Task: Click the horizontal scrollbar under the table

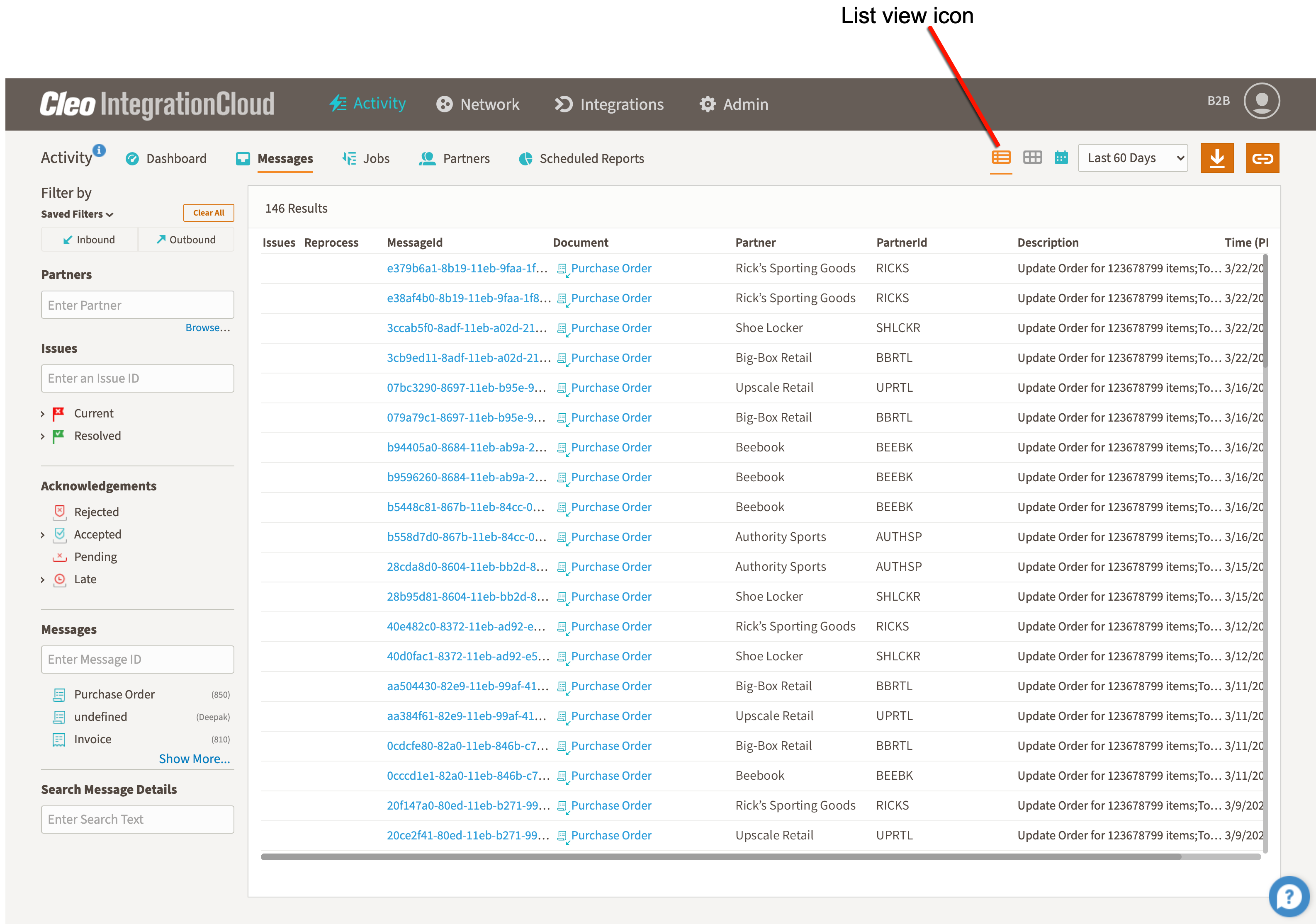Action: tap(720, 857)
